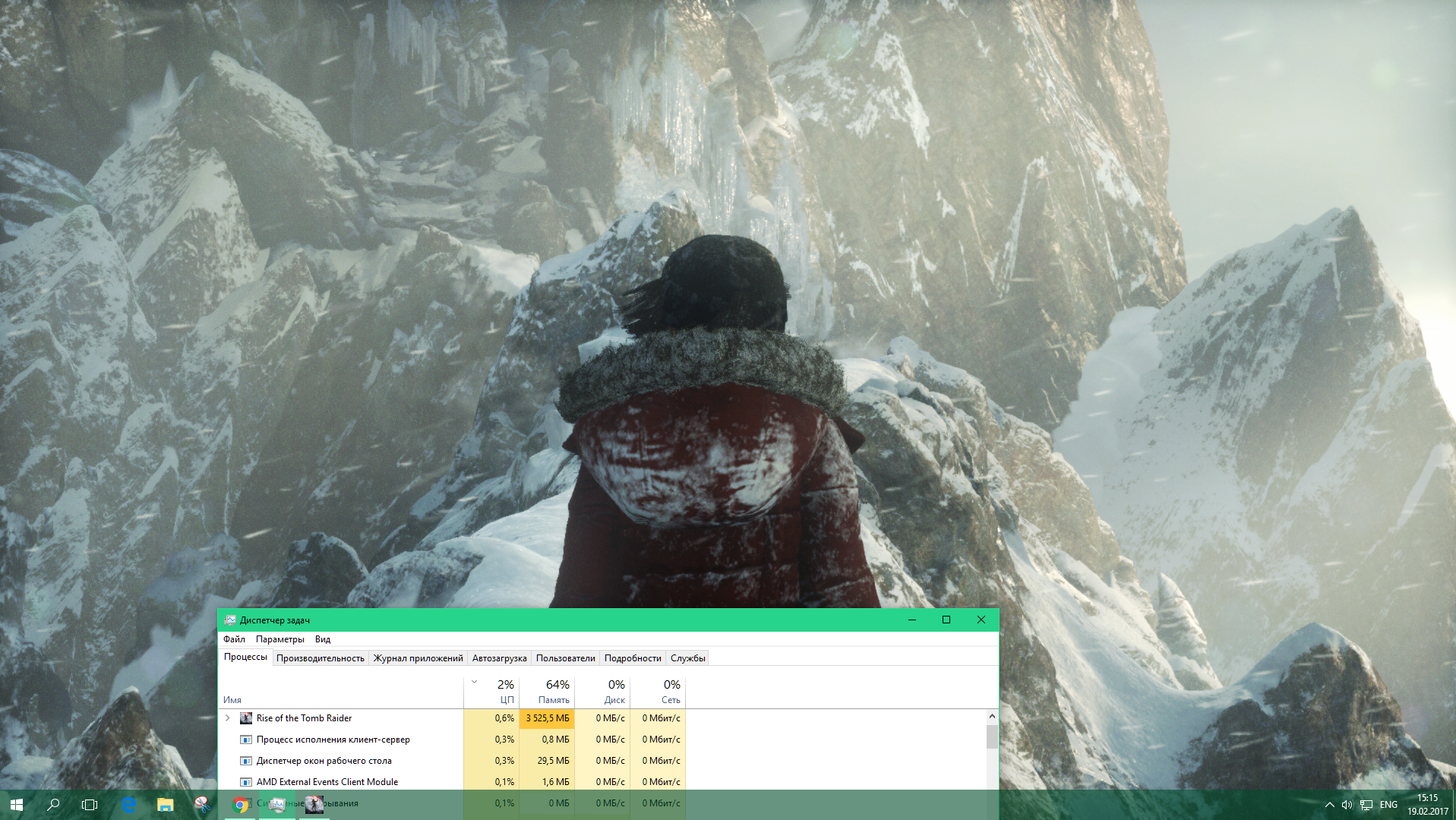Switch to Google Chrome on taskbar

click(x=240, y=805)
